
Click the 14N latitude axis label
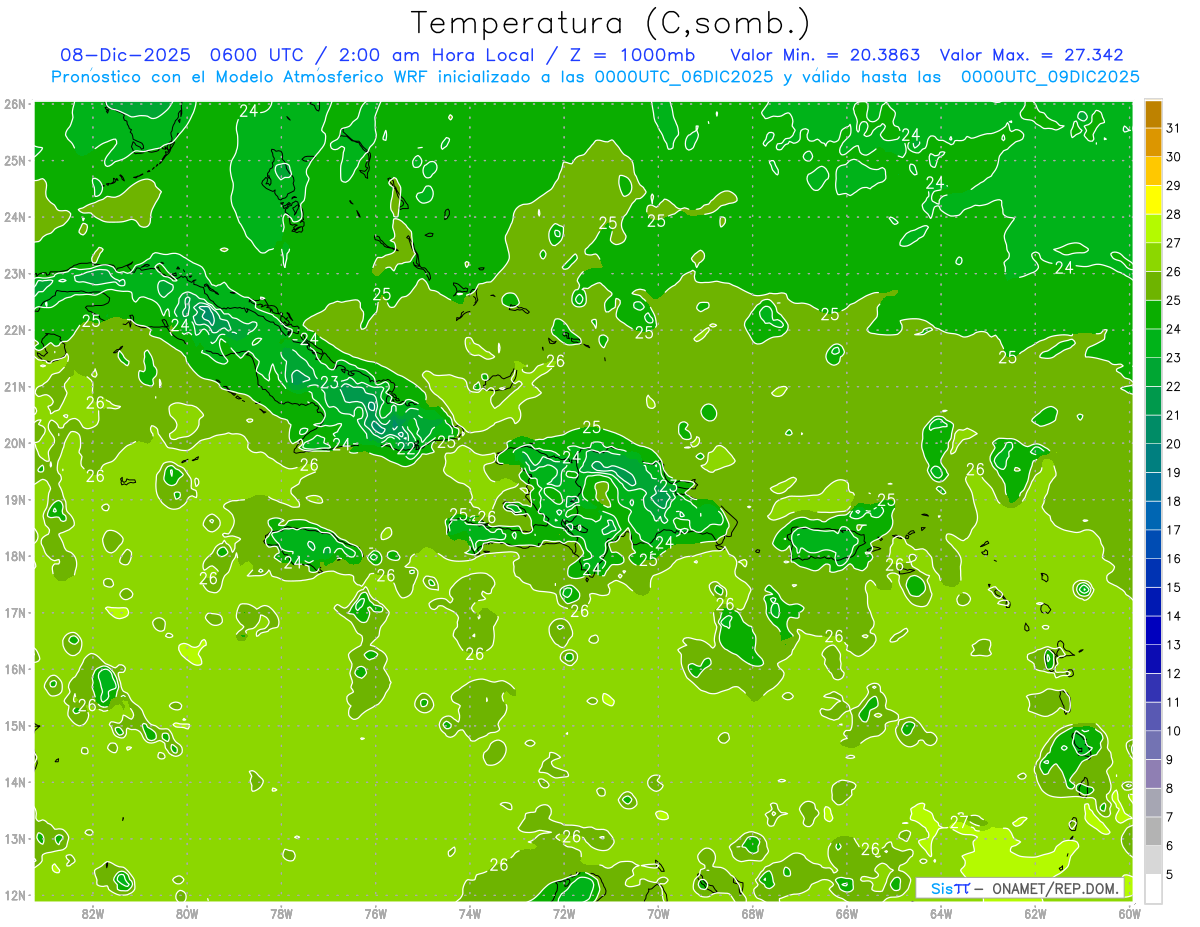point(14,782)
